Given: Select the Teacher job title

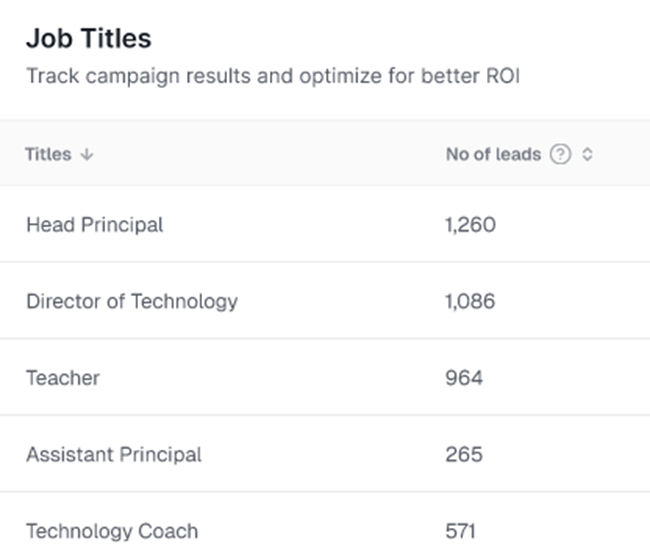Looking at the screenshot, I should click(63, 378).
